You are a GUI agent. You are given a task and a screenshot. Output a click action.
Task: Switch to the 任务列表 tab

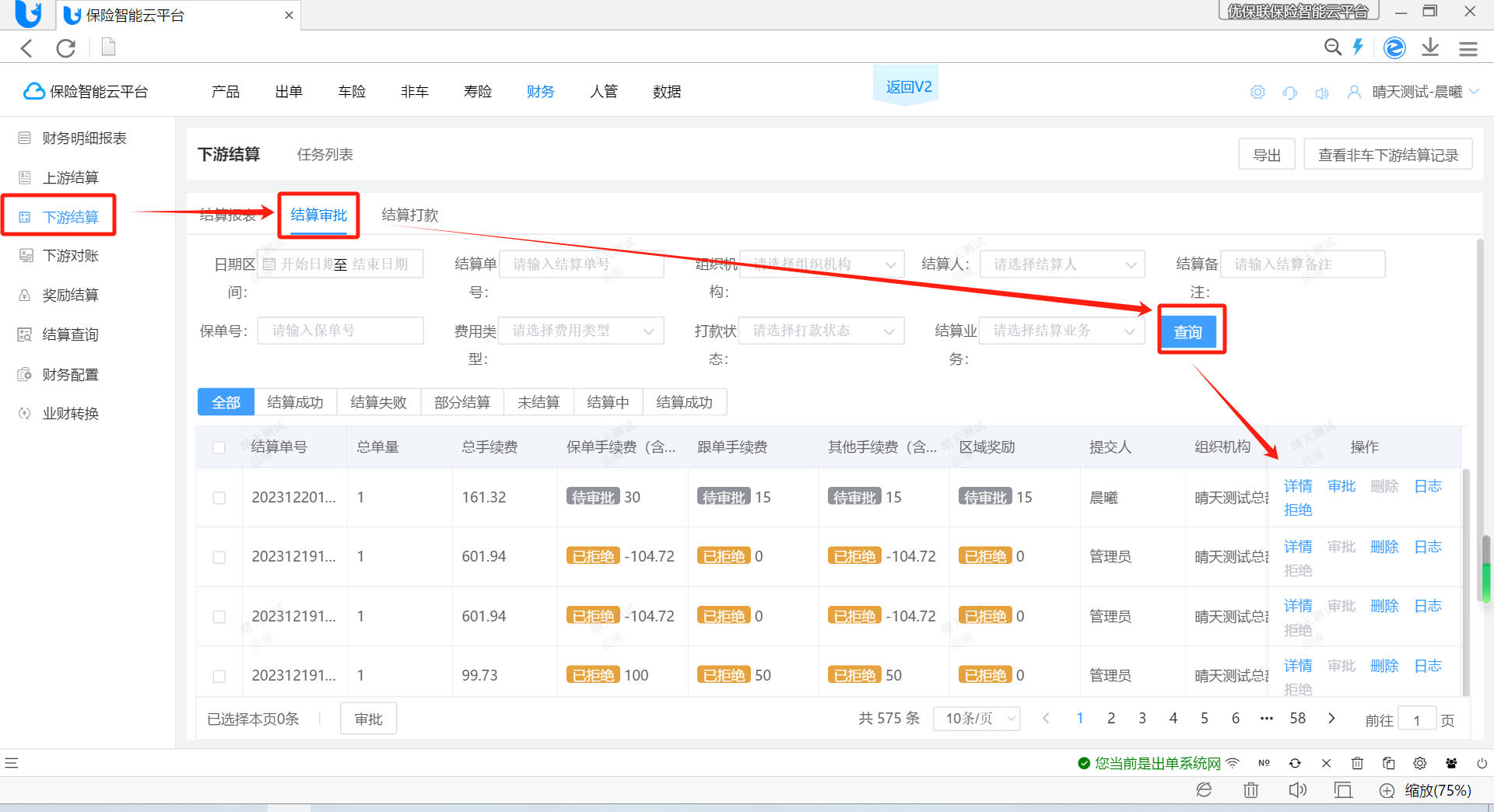click(324, 155)
